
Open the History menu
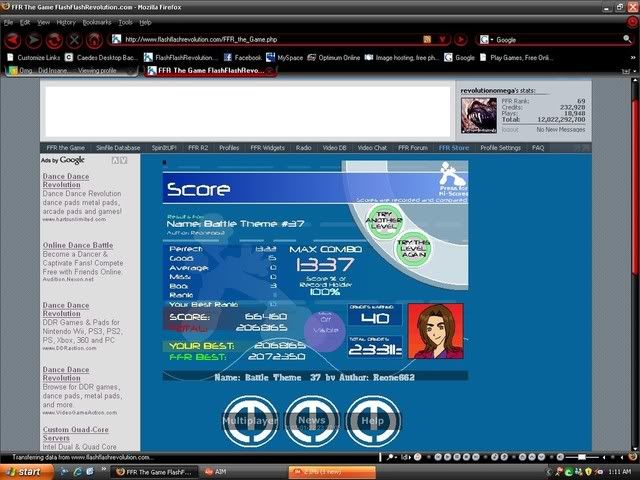pos(66,21)
